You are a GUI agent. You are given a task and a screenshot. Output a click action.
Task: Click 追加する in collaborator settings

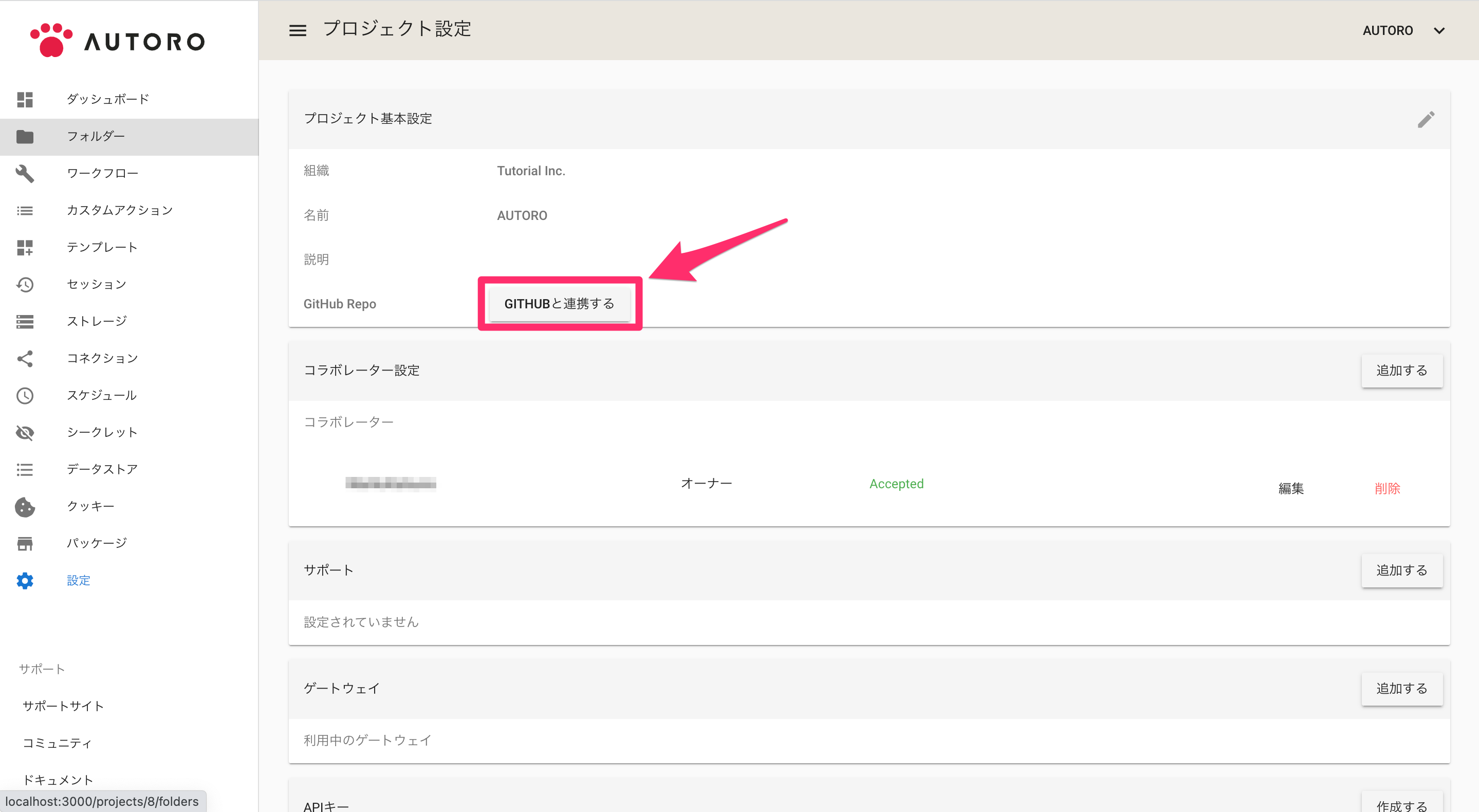tap(1401, 371)
